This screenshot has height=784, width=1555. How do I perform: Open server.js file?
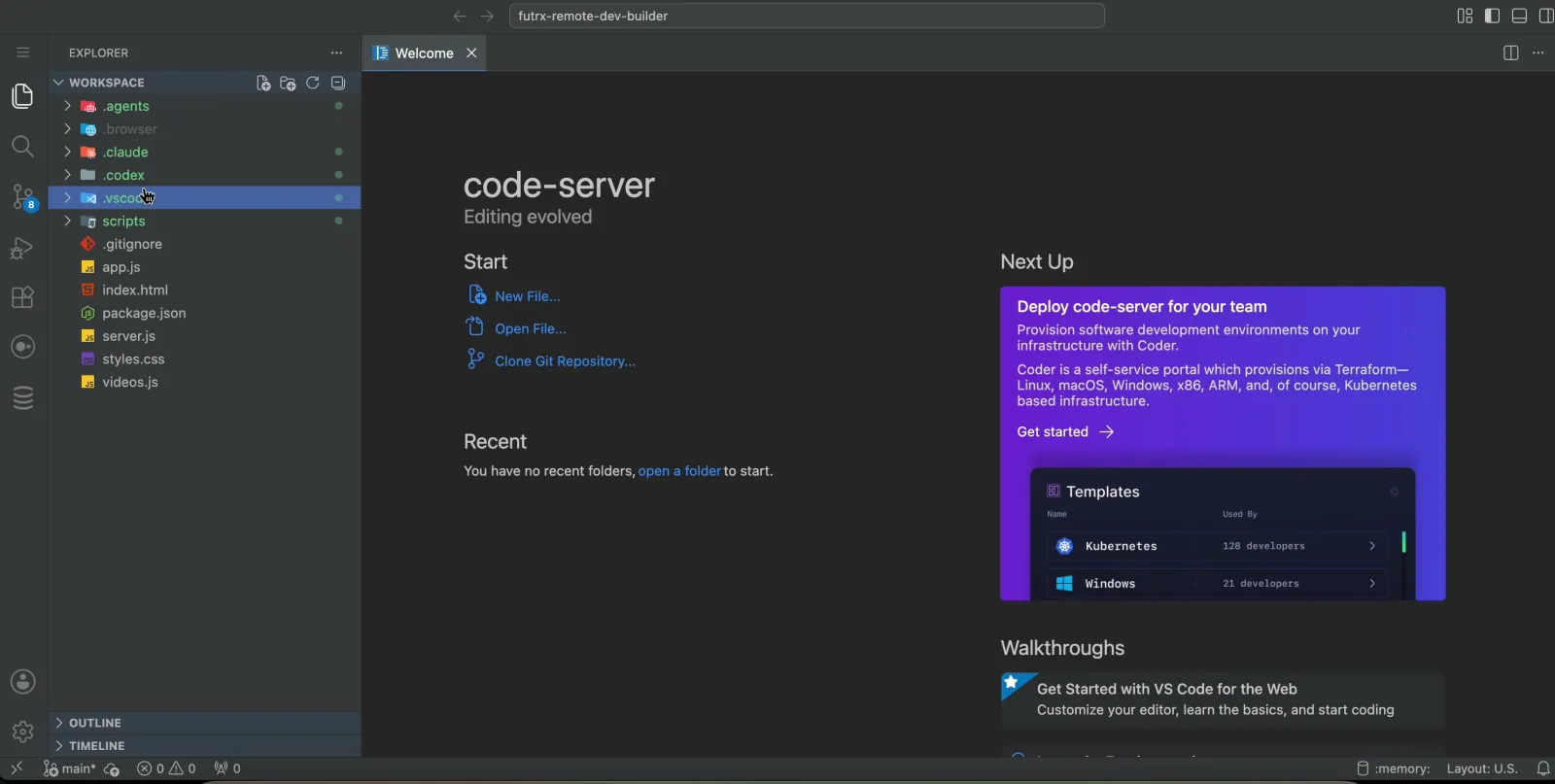tap(204, 336)
